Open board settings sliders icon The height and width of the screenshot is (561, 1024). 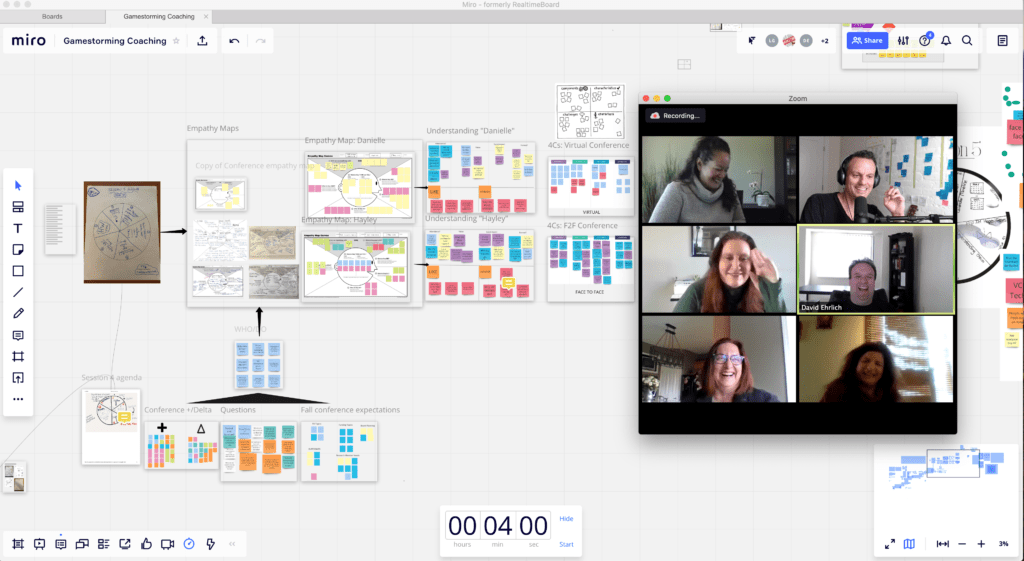(903, 40)
